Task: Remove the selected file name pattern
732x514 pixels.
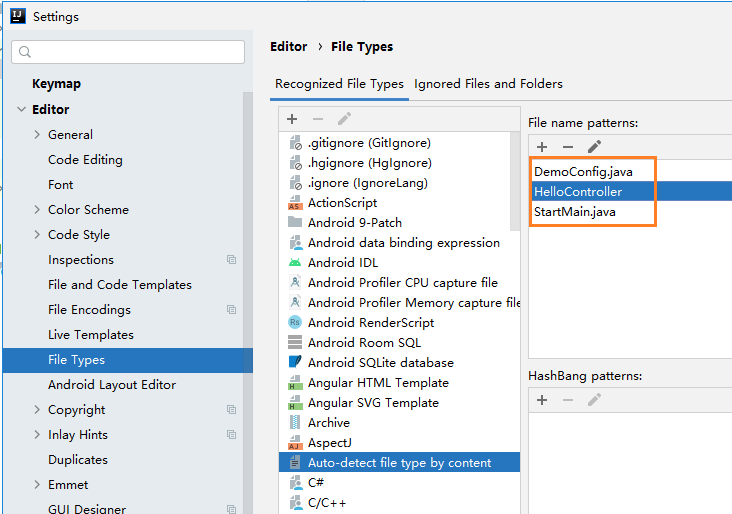Action: pyautogui.click(x=568, y=147)
